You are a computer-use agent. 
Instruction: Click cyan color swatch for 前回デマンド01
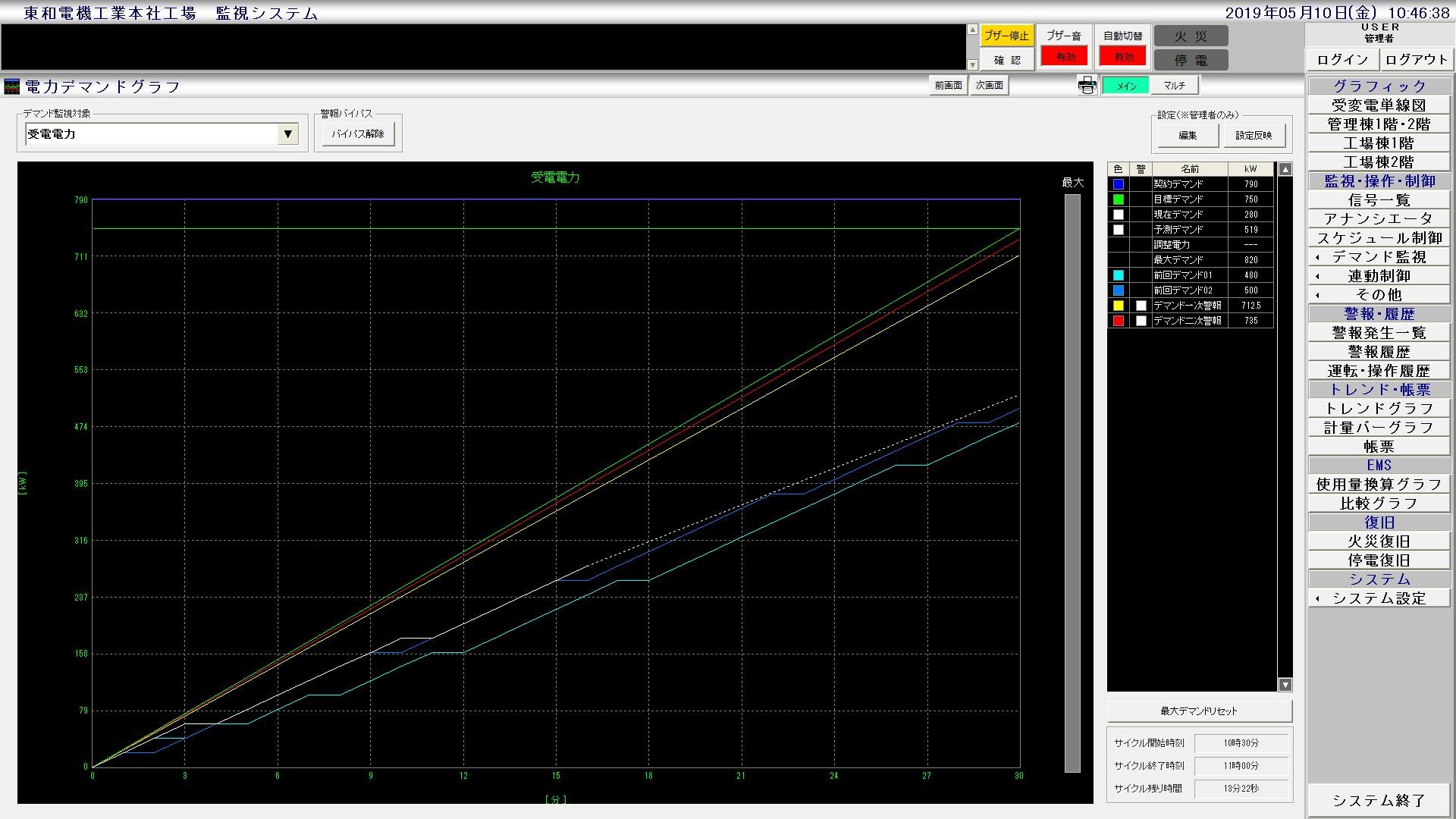pos(1118,275)
